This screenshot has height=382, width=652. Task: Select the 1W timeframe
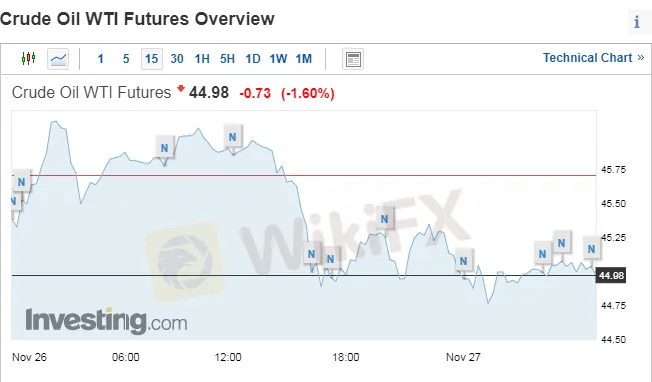[x=278, y=59]
